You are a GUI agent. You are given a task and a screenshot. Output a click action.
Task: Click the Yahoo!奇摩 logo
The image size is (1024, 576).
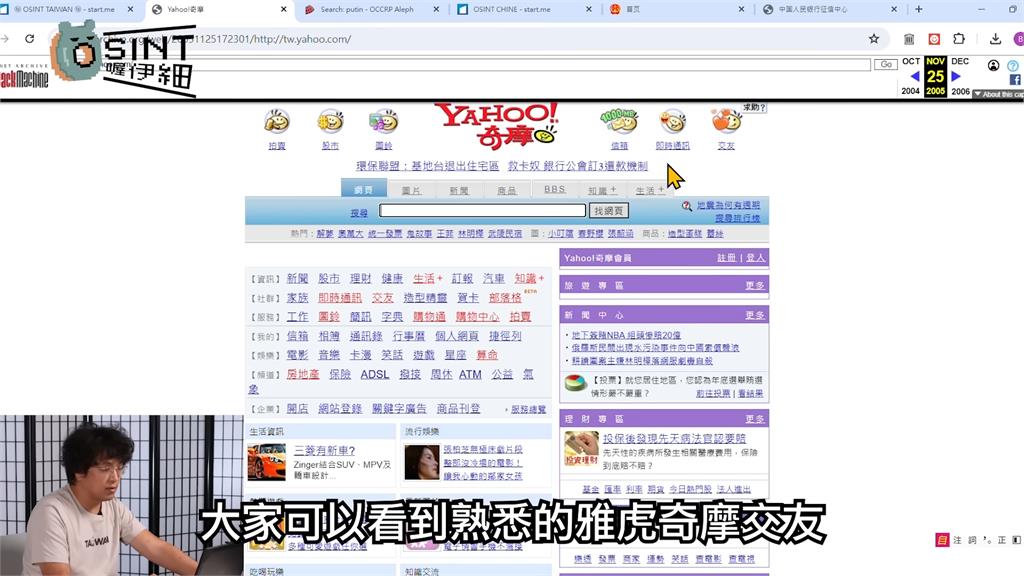pos(497,125)
